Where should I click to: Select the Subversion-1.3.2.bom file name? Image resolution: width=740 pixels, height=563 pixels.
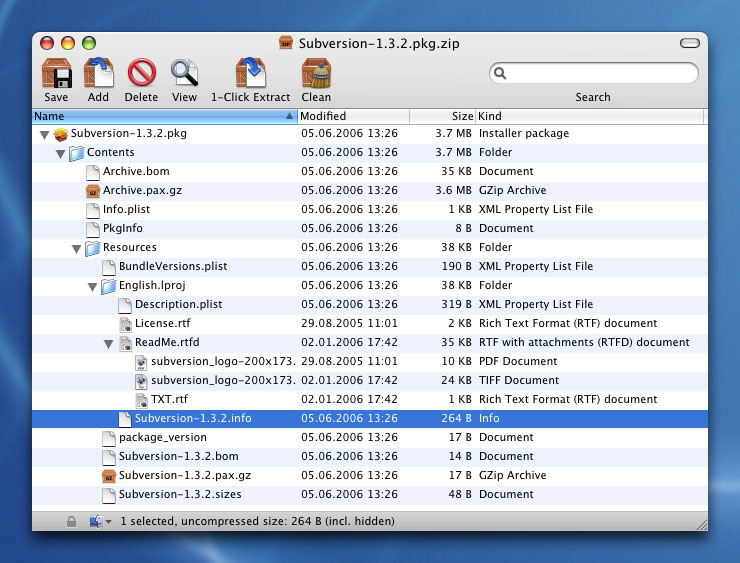[x=178, y=456]
